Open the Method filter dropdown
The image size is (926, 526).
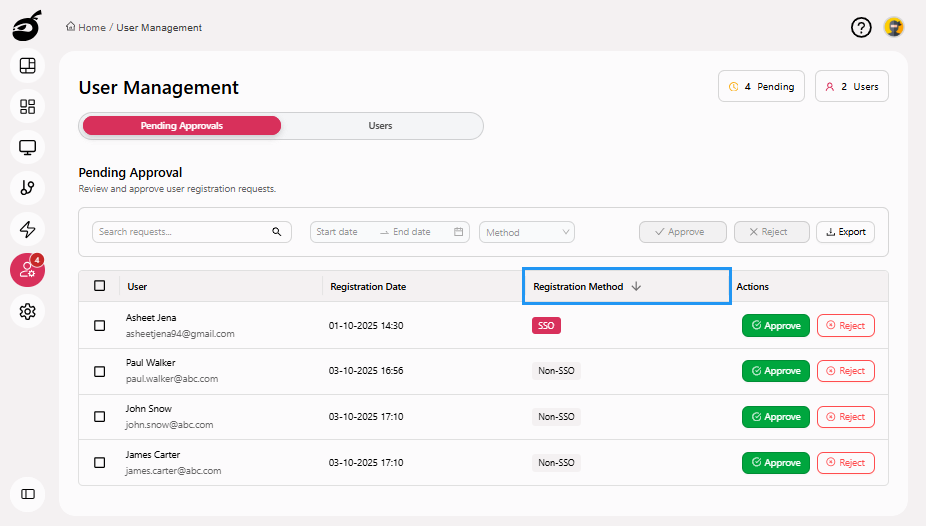527,232
